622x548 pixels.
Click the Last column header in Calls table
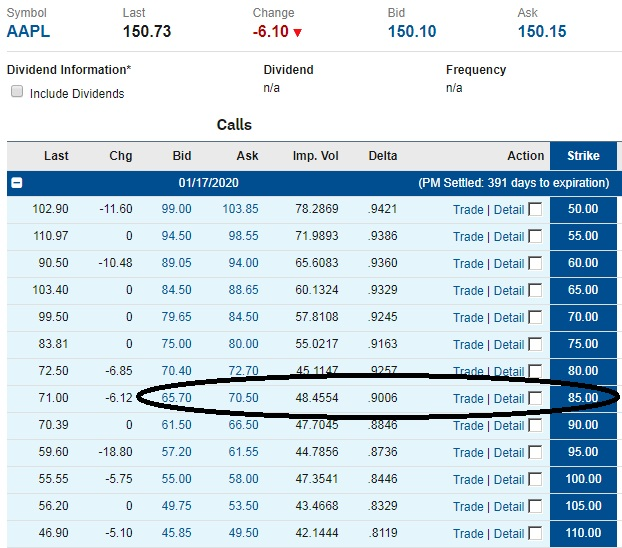[56, 156]
